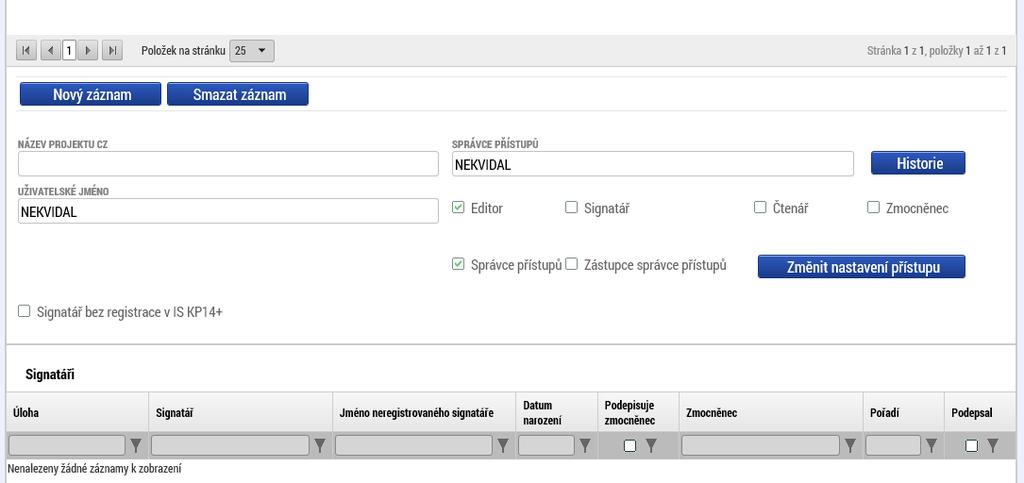Open filter icon for the Pořadí column
The width and height of the screenshot is (1024, 483).
[x=931, y=446]
